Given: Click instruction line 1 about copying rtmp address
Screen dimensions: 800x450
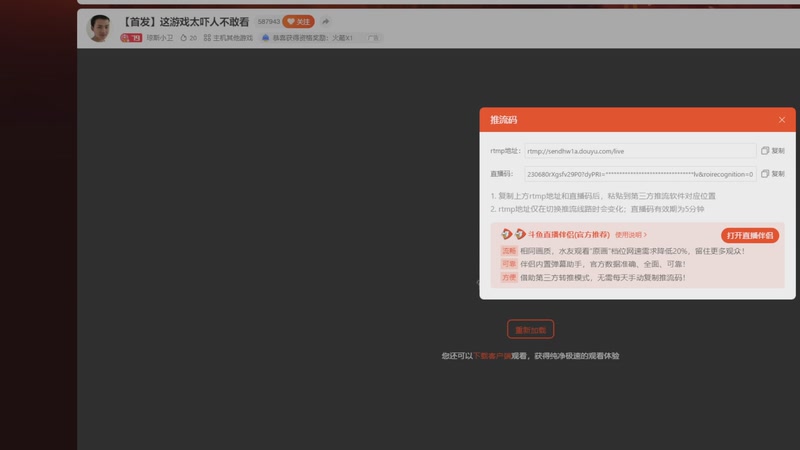Looking at the screenshot, I should pyautogui.click(x=603, y=196).
